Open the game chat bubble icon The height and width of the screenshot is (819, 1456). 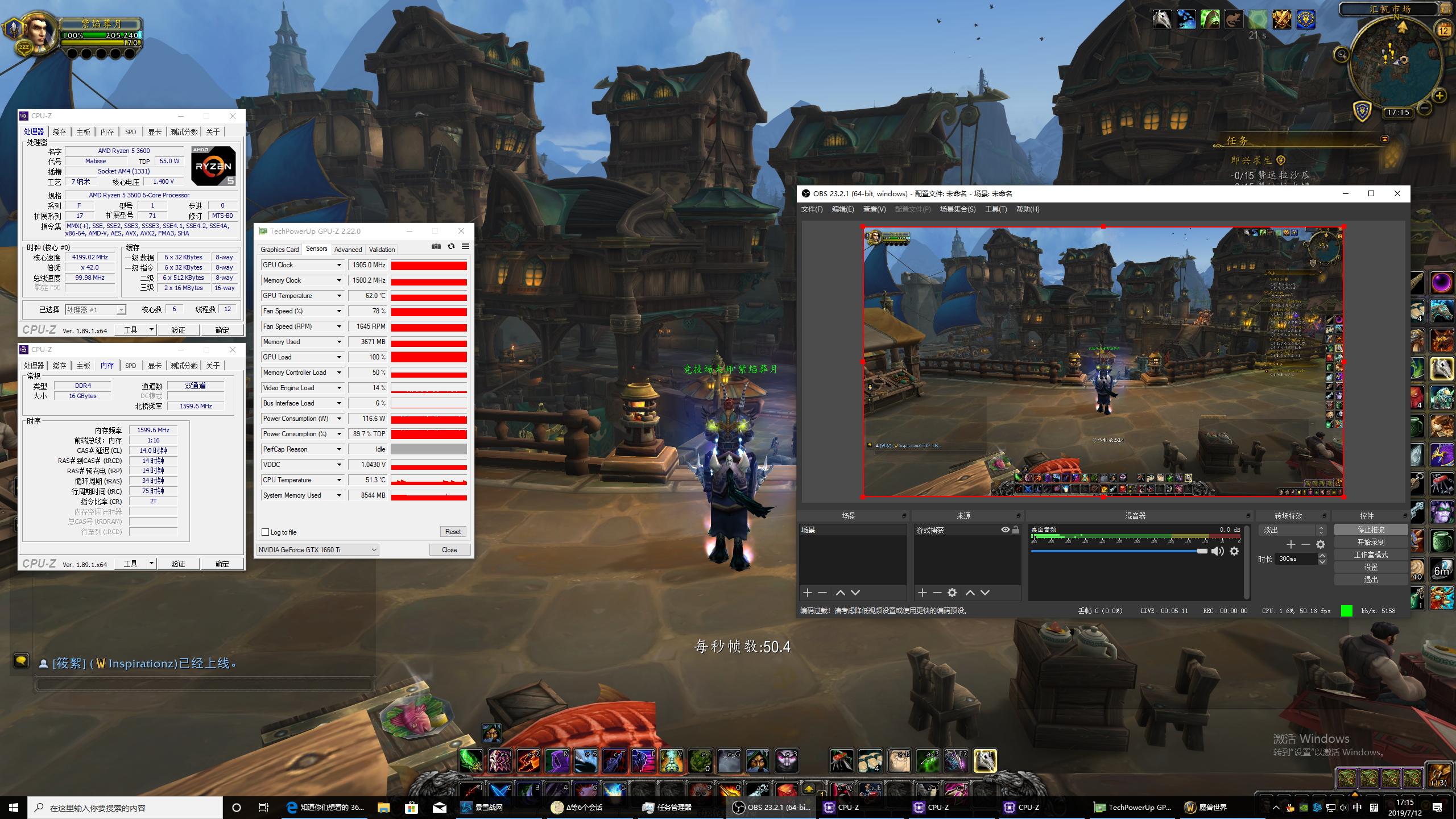click(x=21, y=660)
